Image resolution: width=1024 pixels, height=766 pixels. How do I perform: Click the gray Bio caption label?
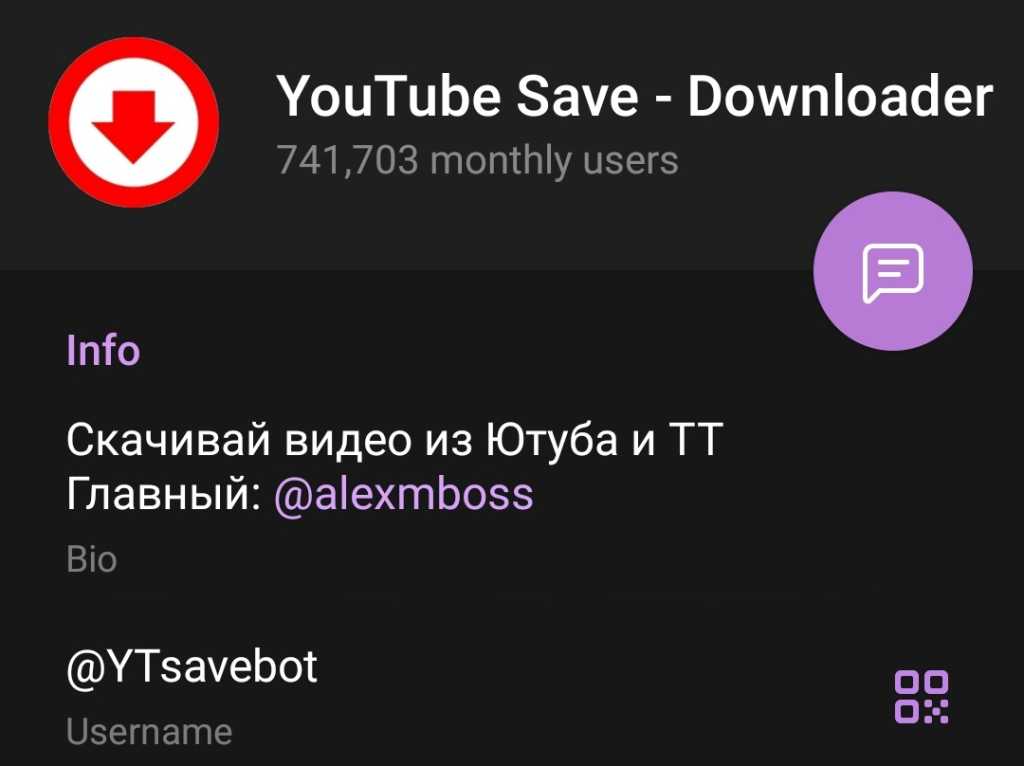(91, 560)
